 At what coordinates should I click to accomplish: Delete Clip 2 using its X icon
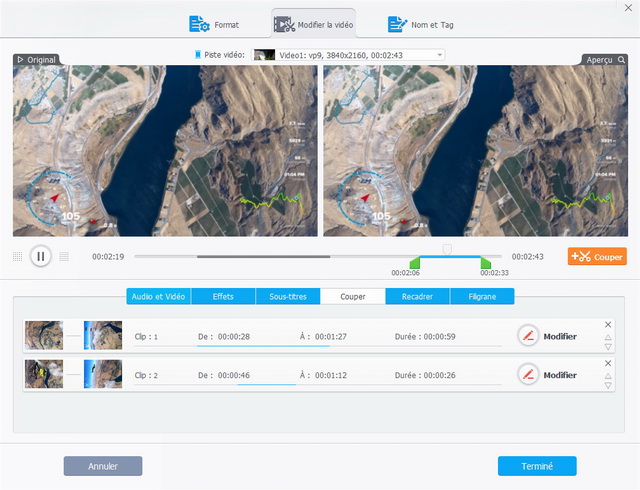(x=608, y=363)
